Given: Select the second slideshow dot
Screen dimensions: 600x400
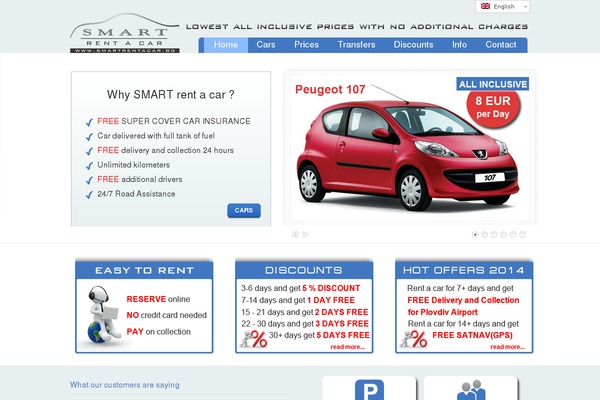Looking at the screenshot, I should coord(484,234).
